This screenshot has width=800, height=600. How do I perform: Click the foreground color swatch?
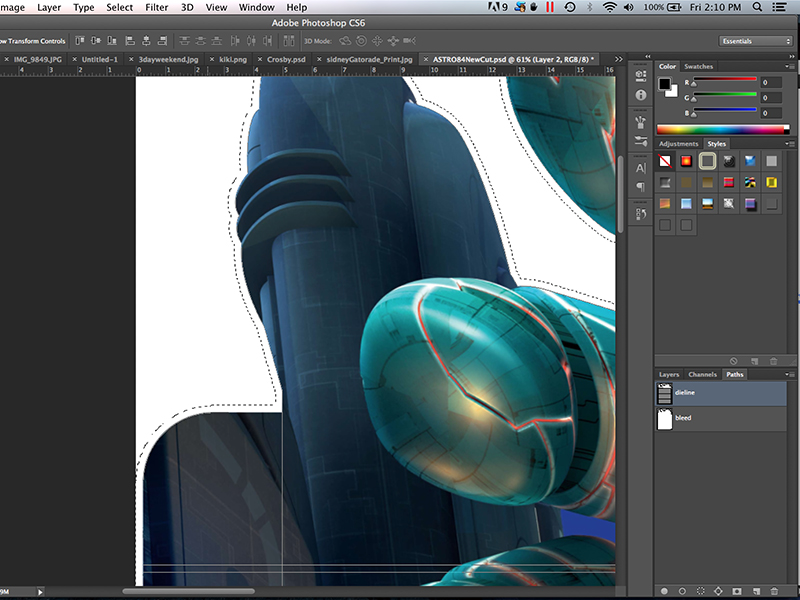pyautogui.click(x=664, y=84)
